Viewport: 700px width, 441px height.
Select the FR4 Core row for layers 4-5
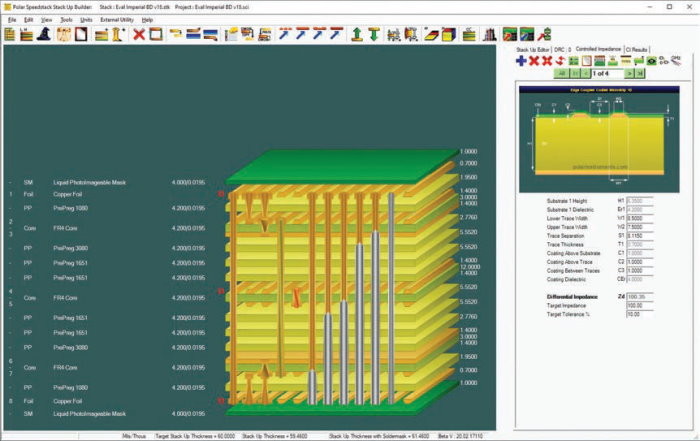(107, 298)
